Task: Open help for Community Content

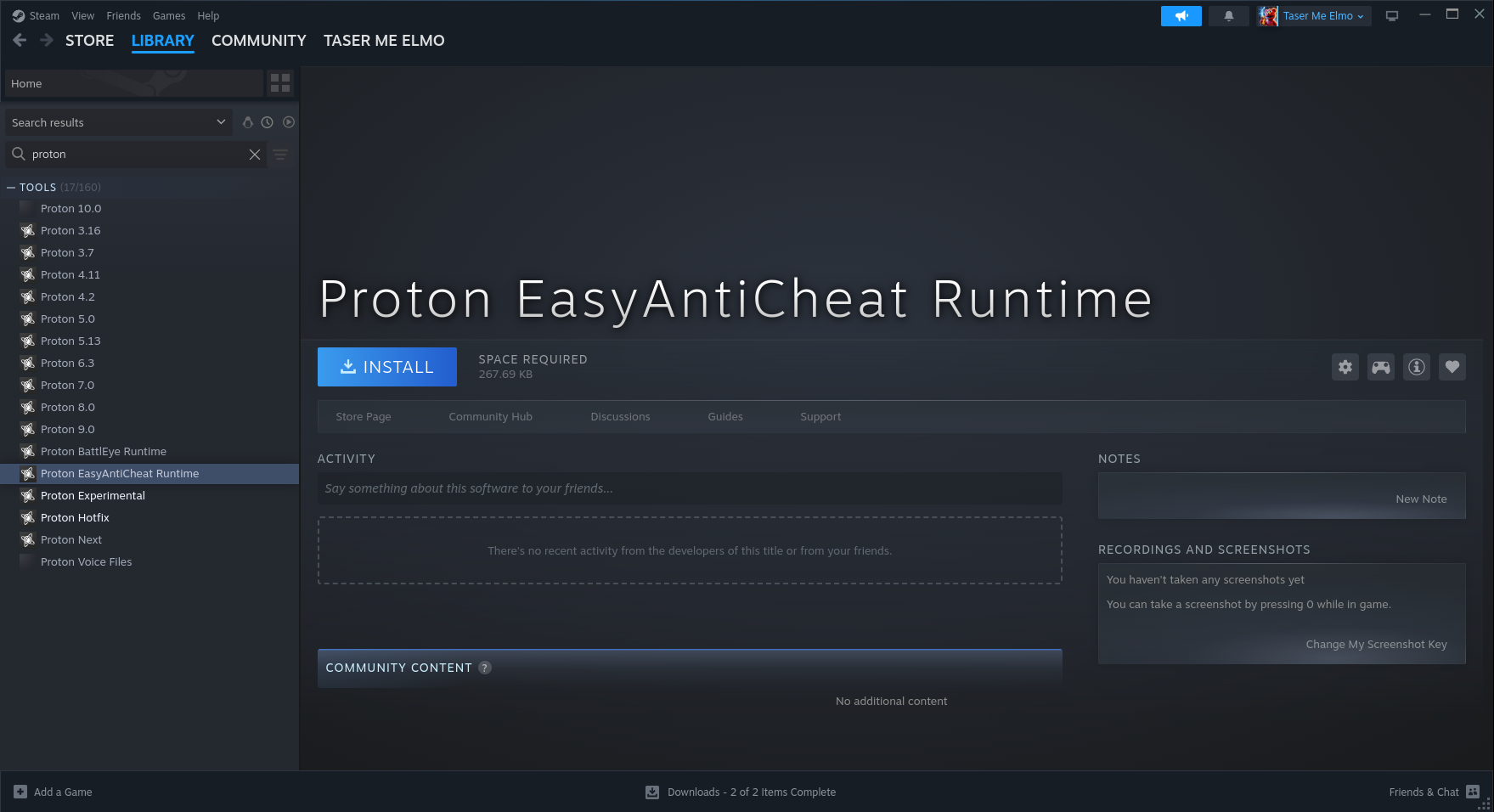Action: coord(485,668)
